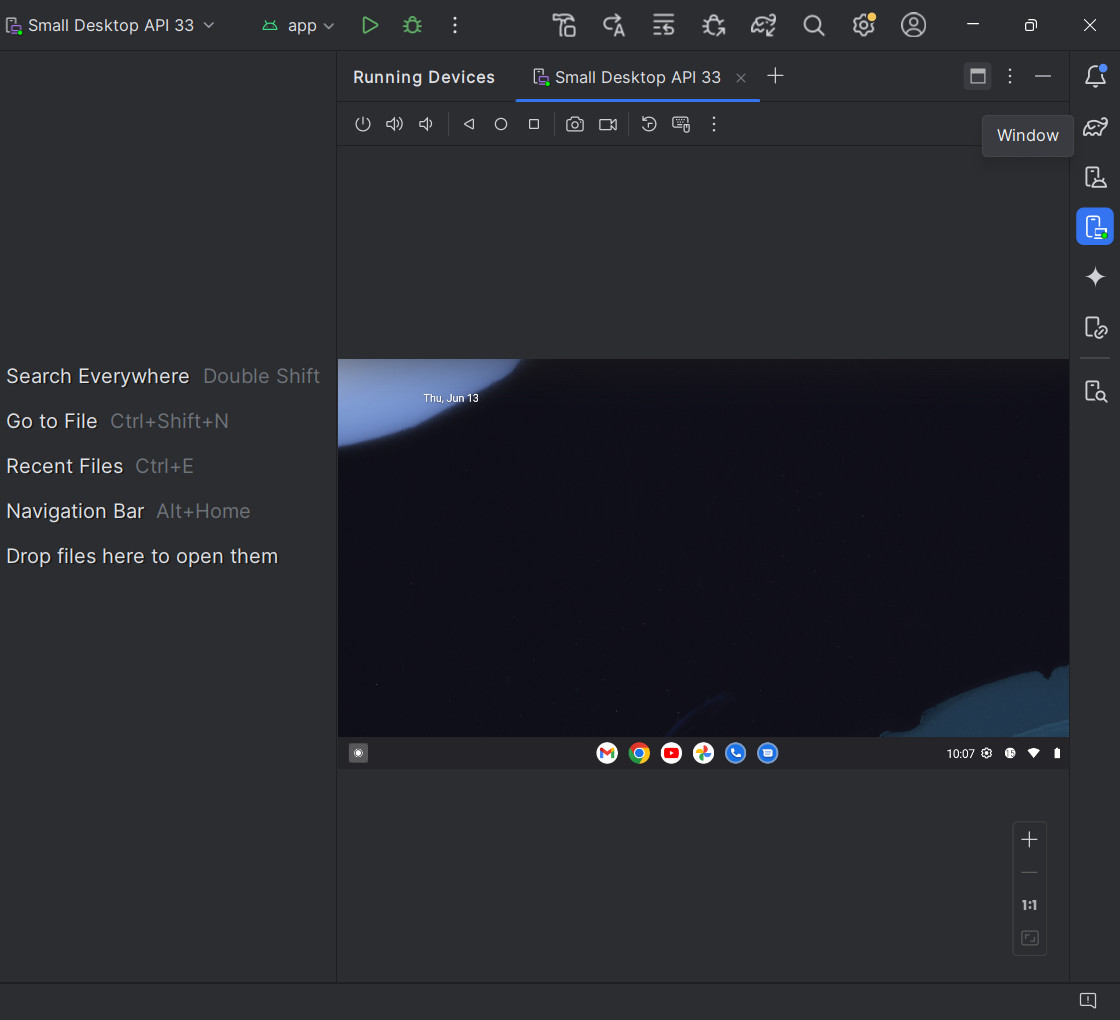Viewport: 1120px width, 1020px height.
Task: Open Search Everywhere magnifier icon
Action: [814, 25]
